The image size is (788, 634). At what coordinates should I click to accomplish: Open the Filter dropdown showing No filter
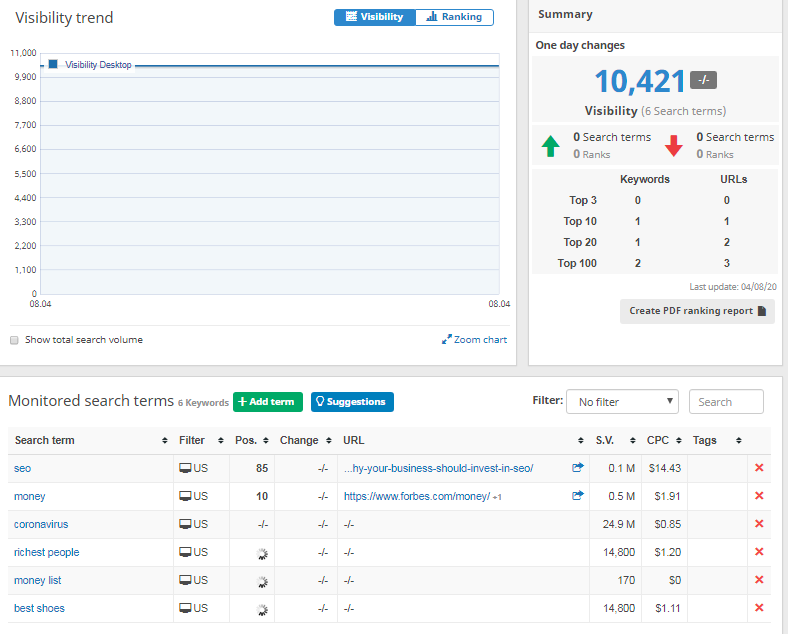(622, 402)
